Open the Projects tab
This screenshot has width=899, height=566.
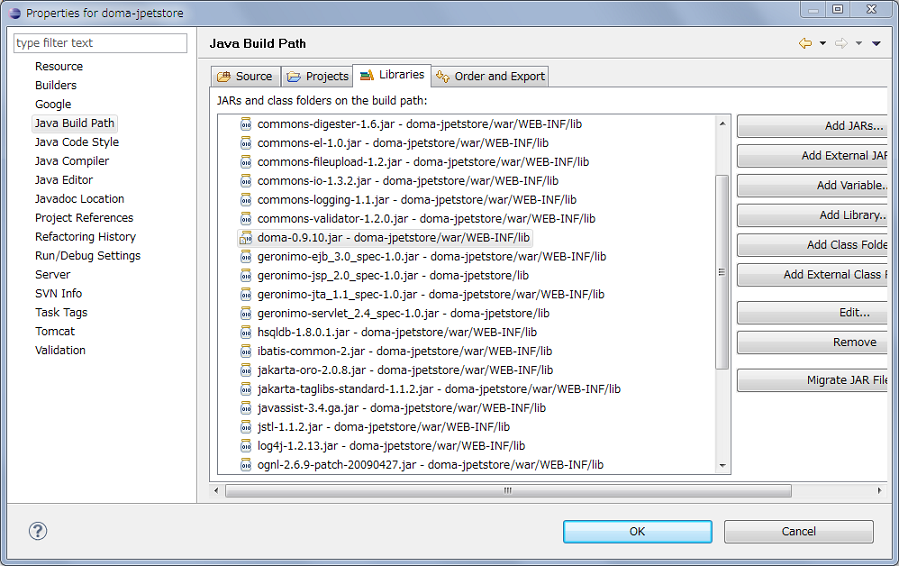point(317,76)
